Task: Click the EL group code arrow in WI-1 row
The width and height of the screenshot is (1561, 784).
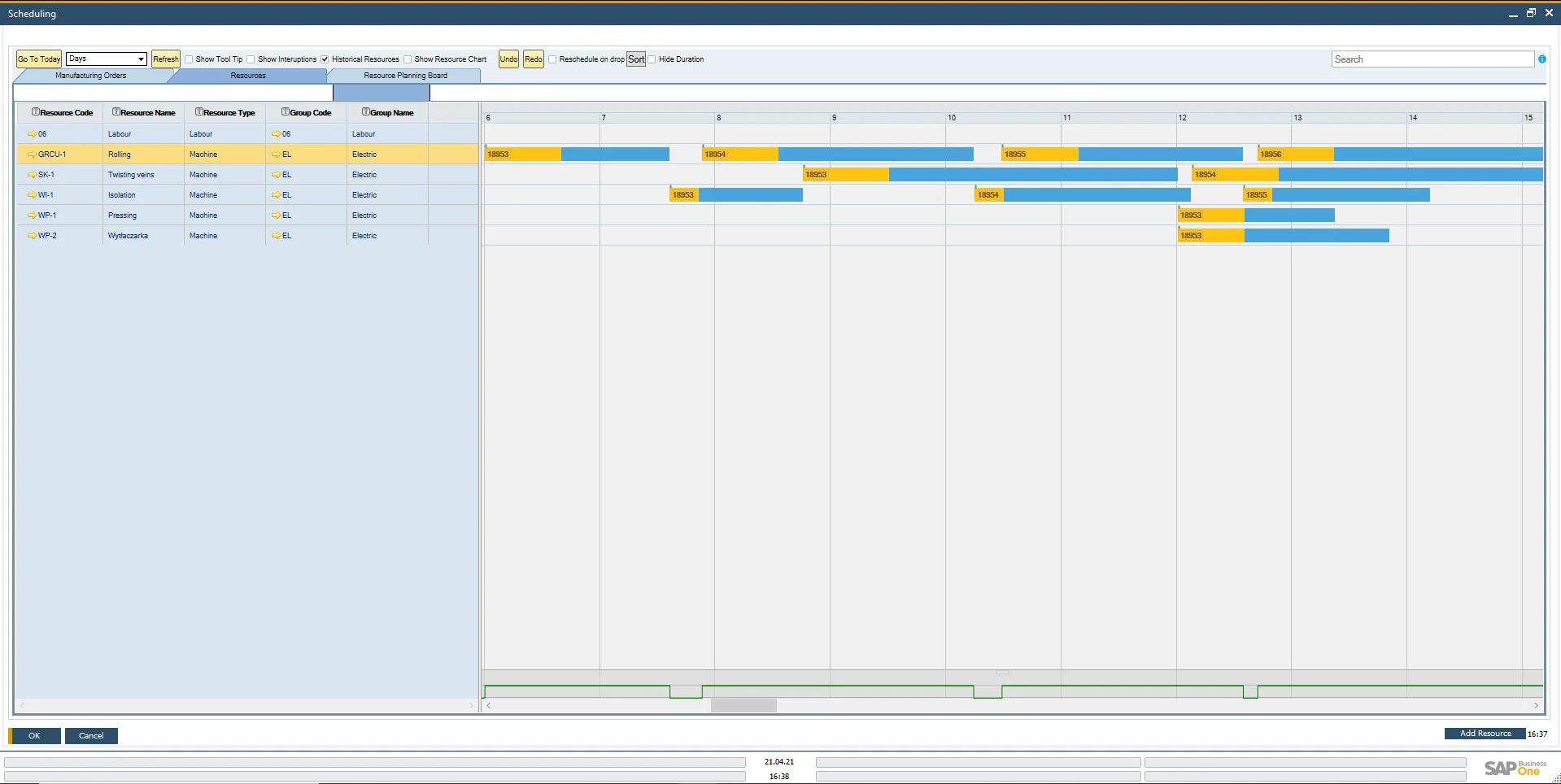Action: [x=276, y=195]
